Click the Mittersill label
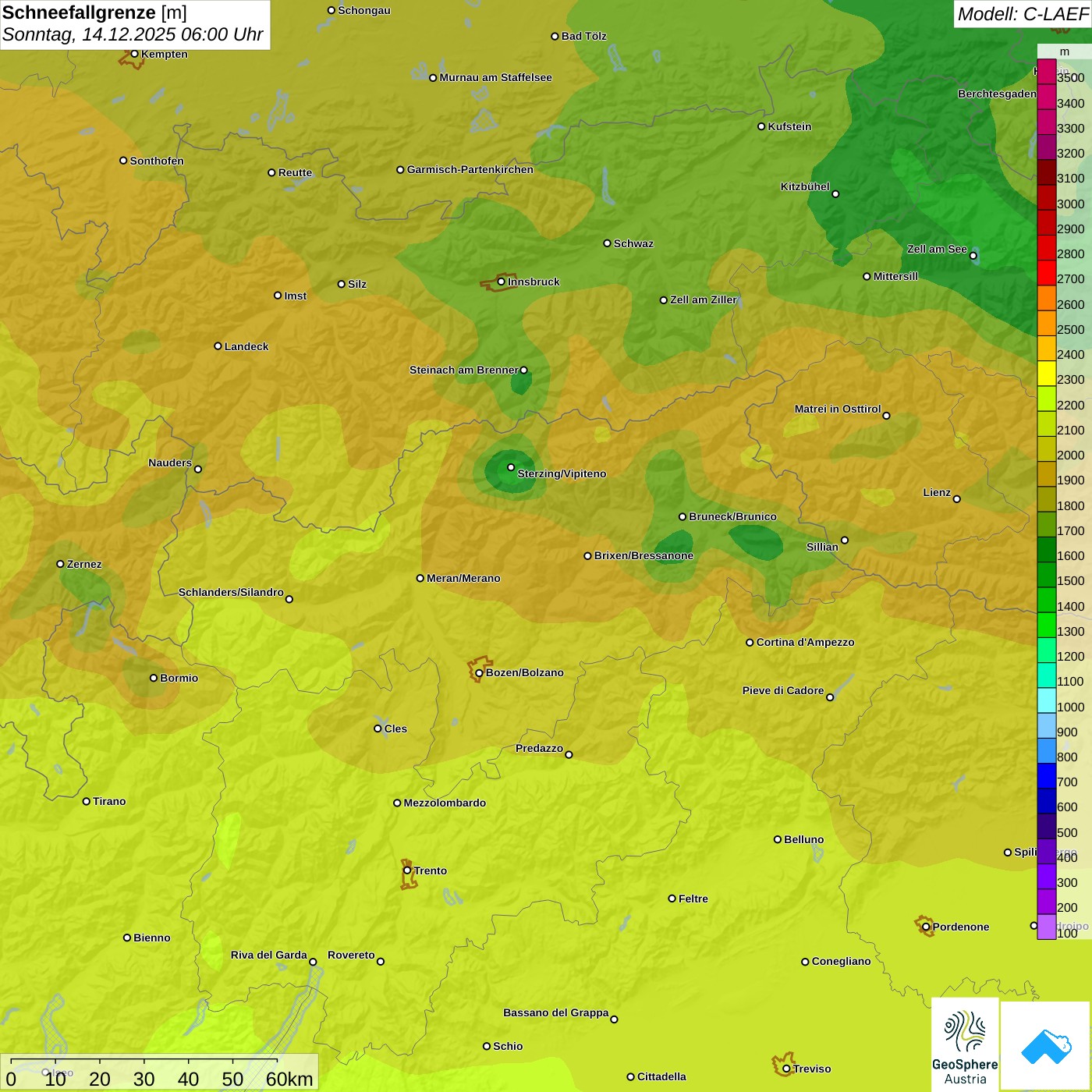 [895, 276]
